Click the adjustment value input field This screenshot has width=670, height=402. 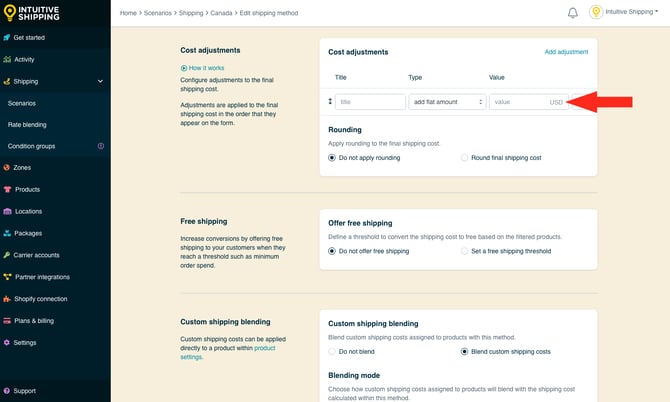tap(529, 102)
